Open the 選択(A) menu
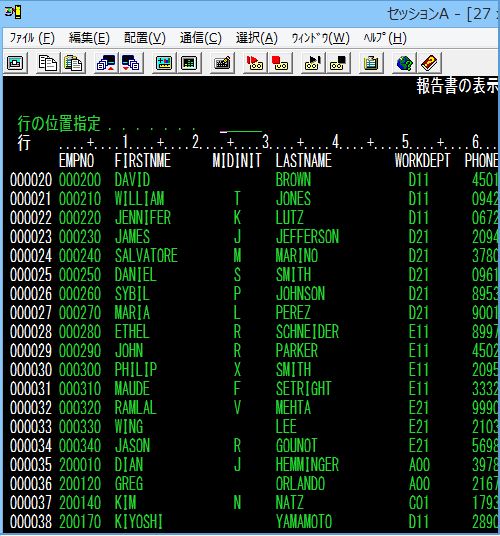The height and width of the screenshot is (536, 500). coord(257,38)
